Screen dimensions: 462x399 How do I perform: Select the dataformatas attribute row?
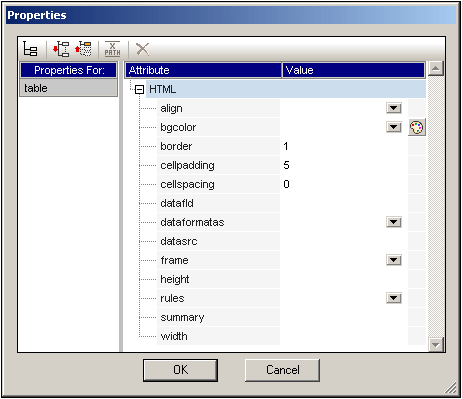point(218,222)
